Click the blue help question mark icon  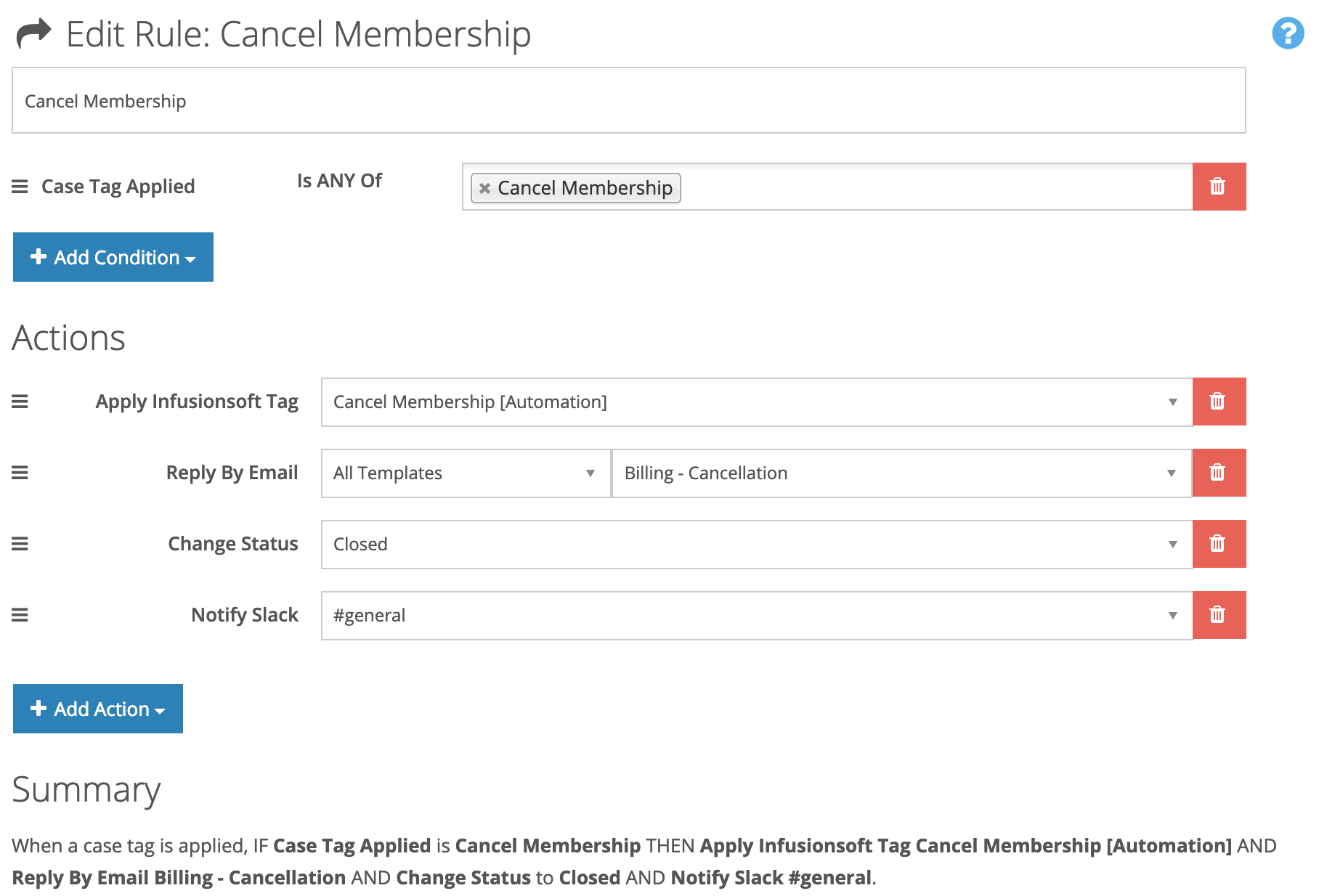[x=1288, y=33]
